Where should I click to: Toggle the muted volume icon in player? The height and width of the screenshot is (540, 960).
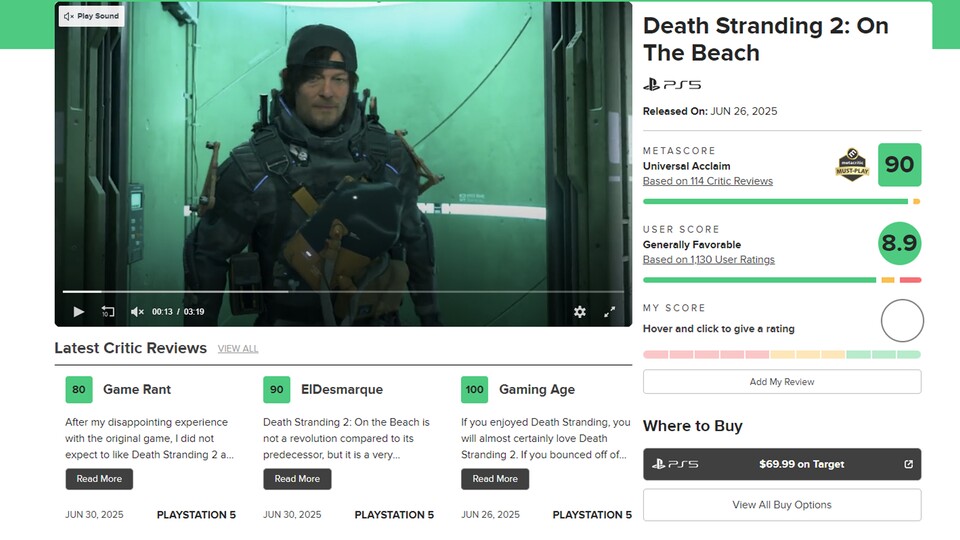(x=137, y=312)
